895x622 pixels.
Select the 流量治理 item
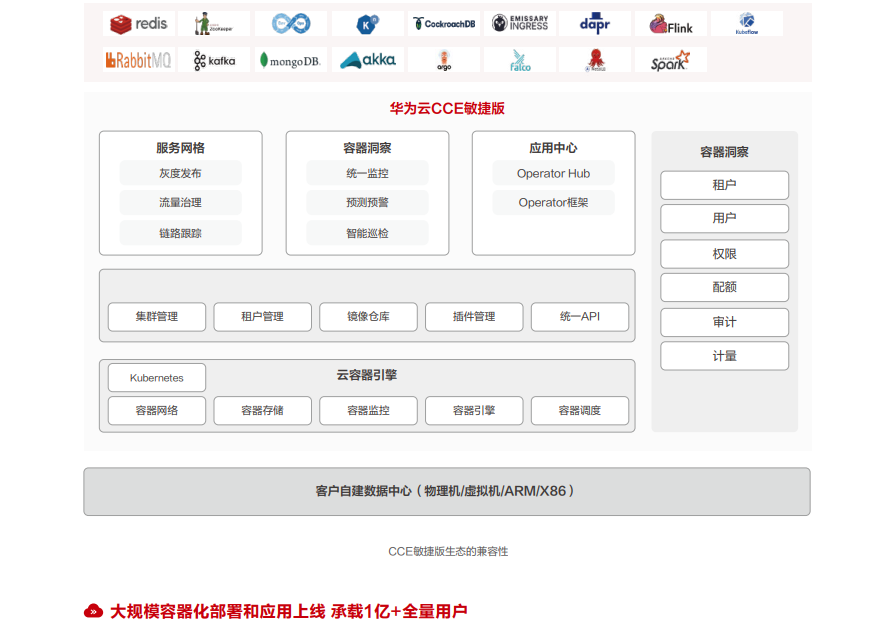pos(180,202)
